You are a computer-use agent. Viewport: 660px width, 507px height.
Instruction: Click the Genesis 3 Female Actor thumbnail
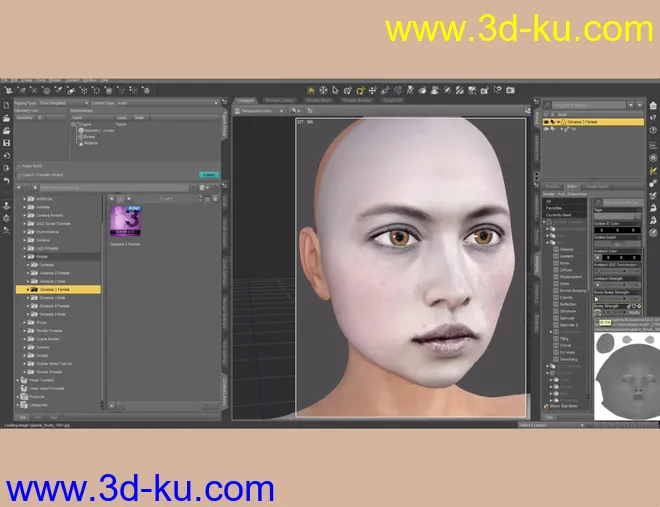(125, 221)
